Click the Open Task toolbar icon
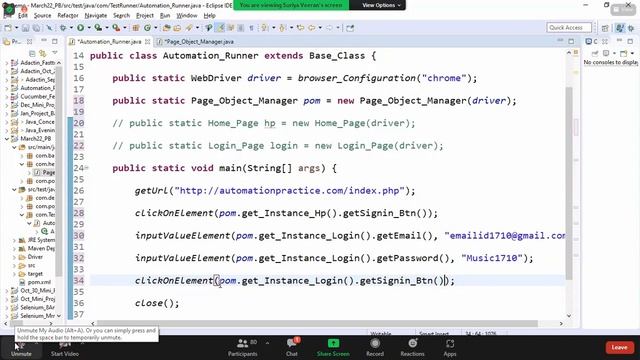The width and height of the screenshot is (640, 360). (x=177, y=28)
